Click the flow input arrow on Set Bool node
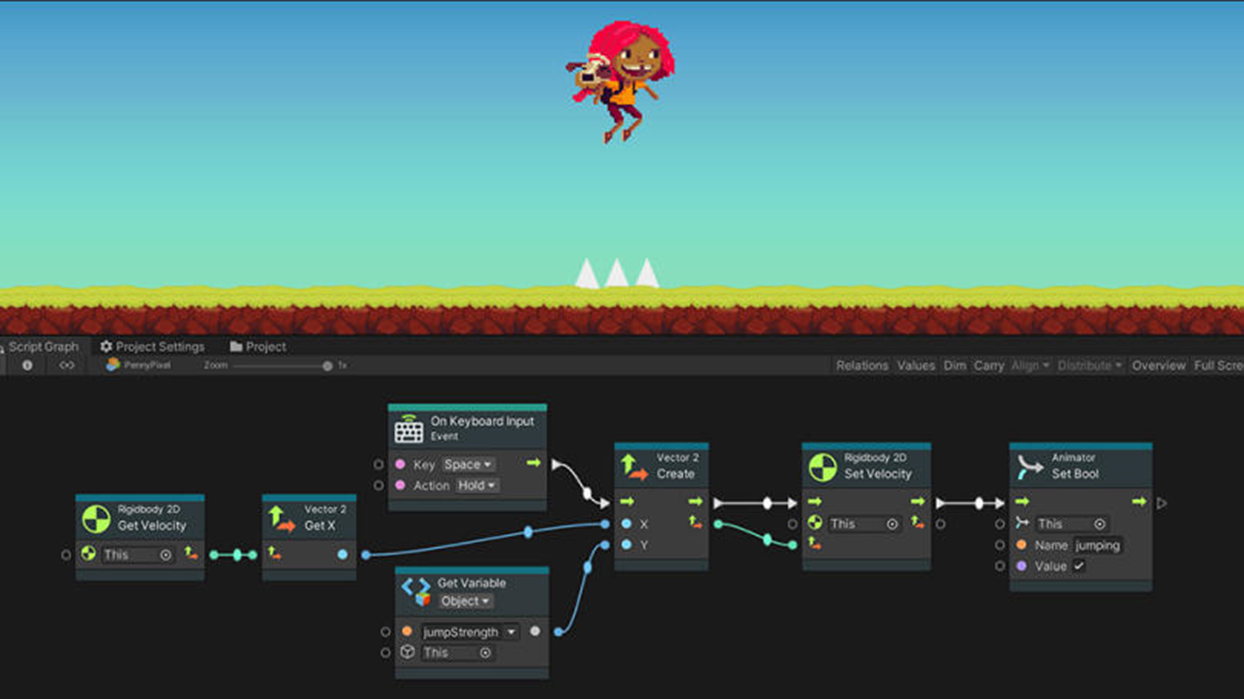 coord(1022,502)
